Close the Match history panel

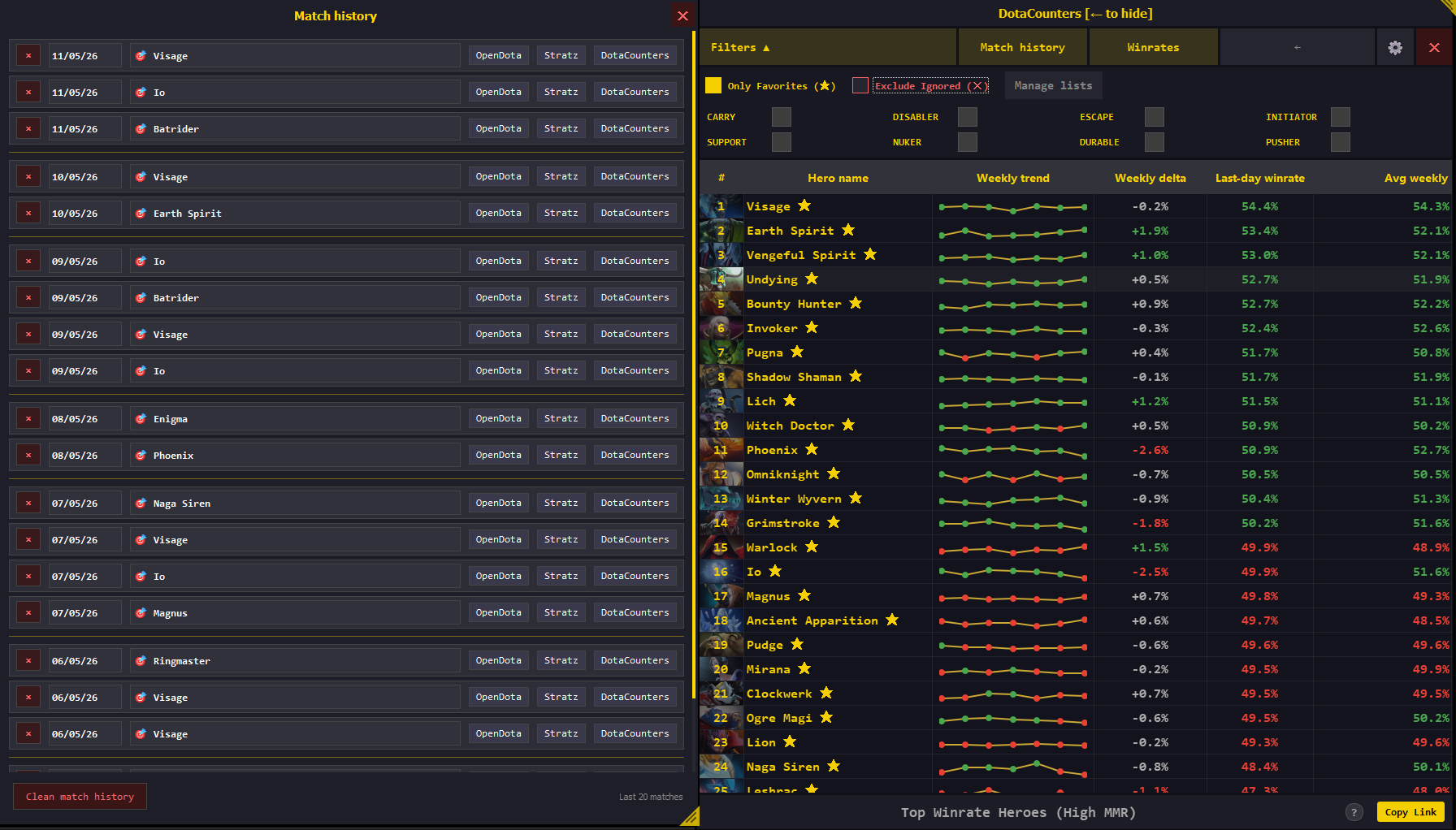[682, 15]
